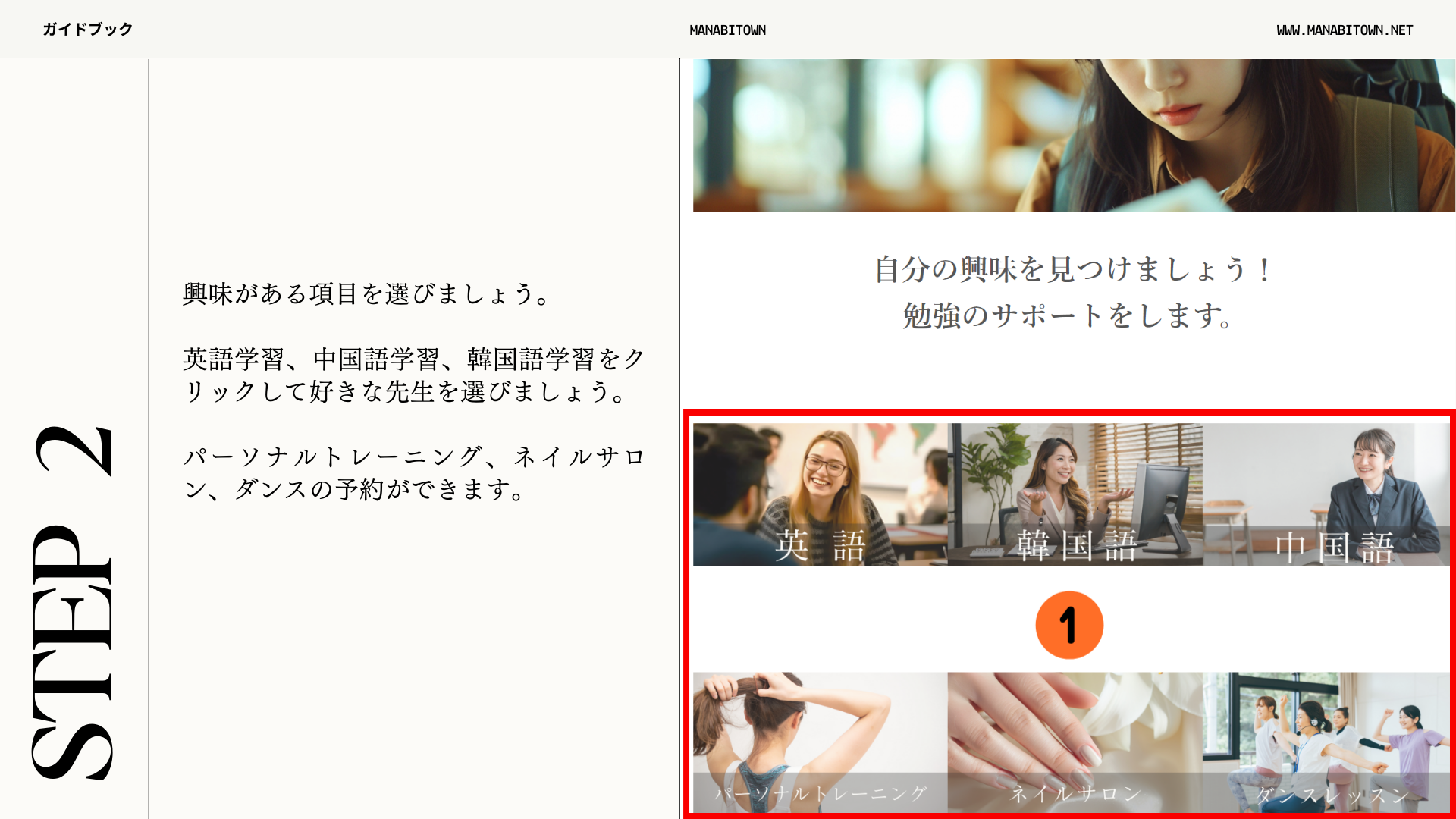Click the orange number 1 badge
This screenshot has height=819, width=1456.
1069,626
